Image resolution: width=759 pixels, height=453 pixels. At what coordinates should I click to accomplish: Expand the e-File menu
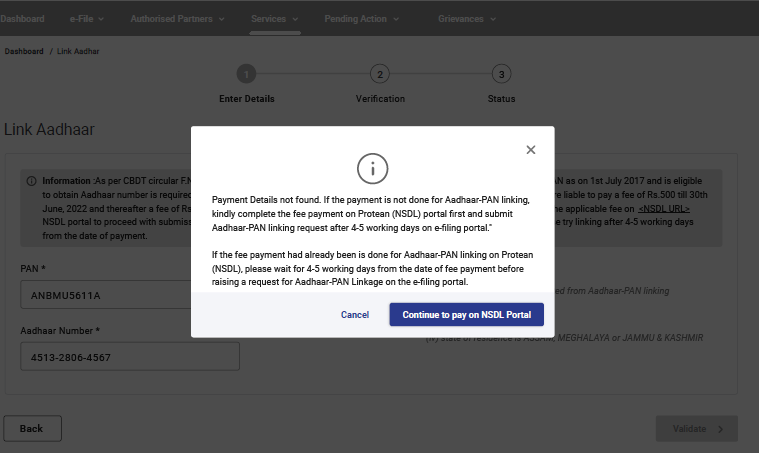click(87, 19)
